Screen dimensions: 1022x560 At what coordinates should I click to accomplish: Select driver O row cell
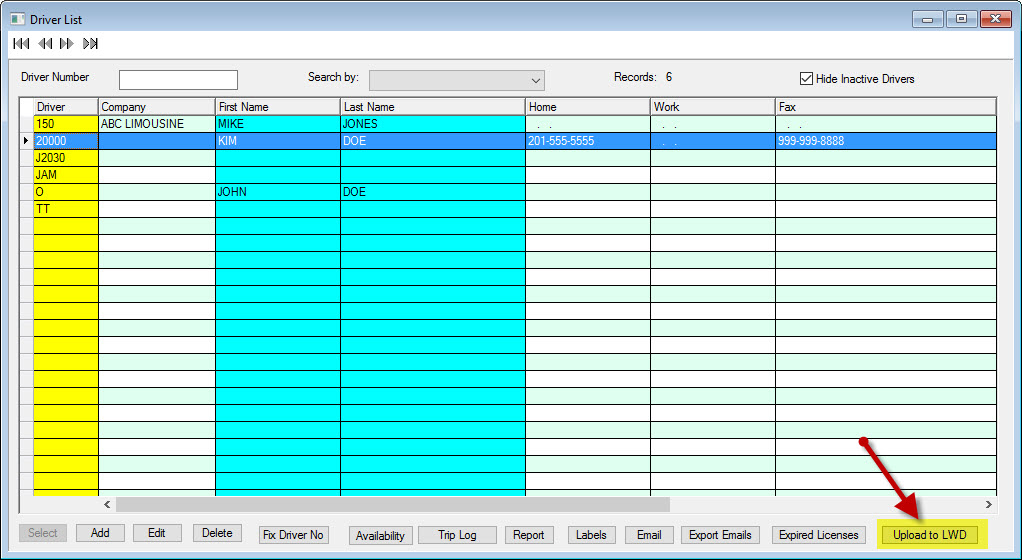(x=66, y=192)
